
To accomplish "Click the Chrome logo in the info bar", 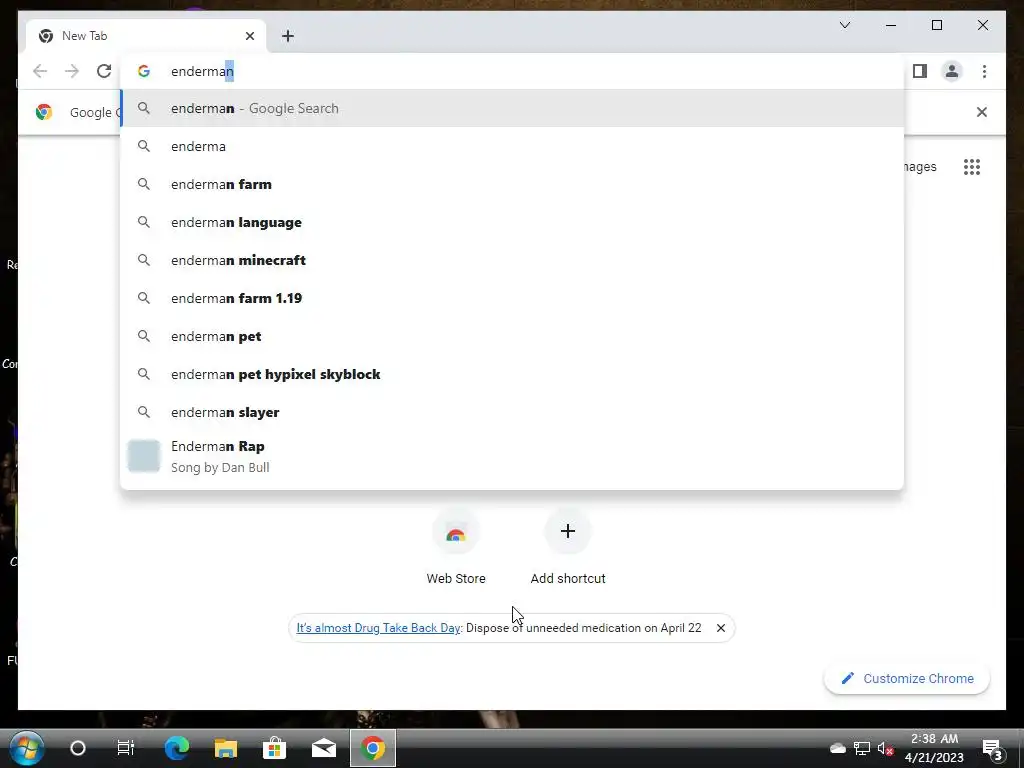I will pos(44,112).
